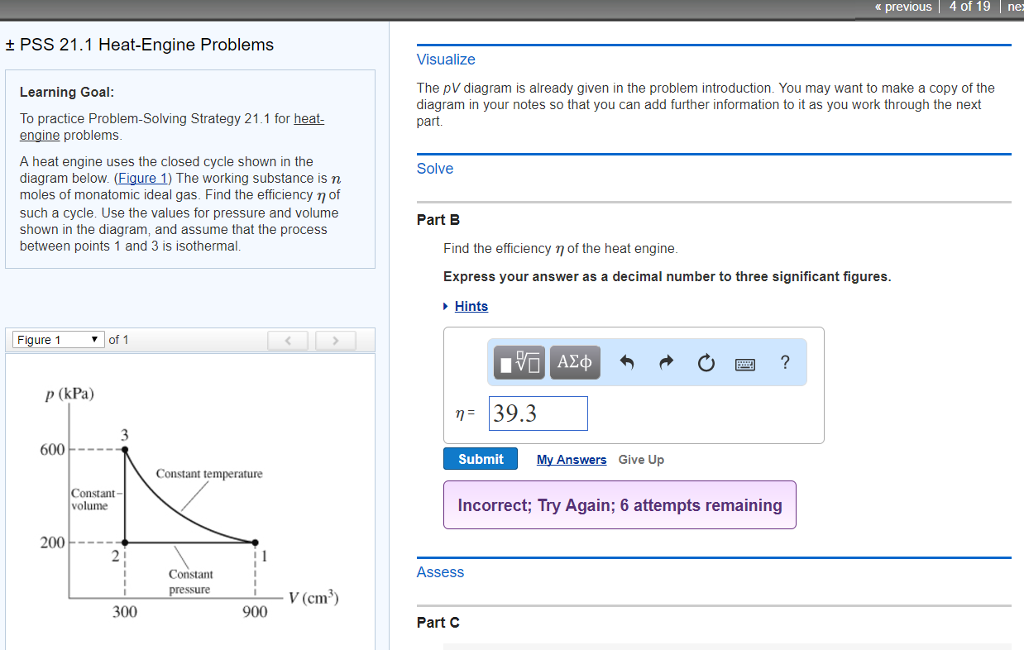This screenshot has height=650, width=1024.
Task: Undo the last equation editor entry
Action: (626, 362)
